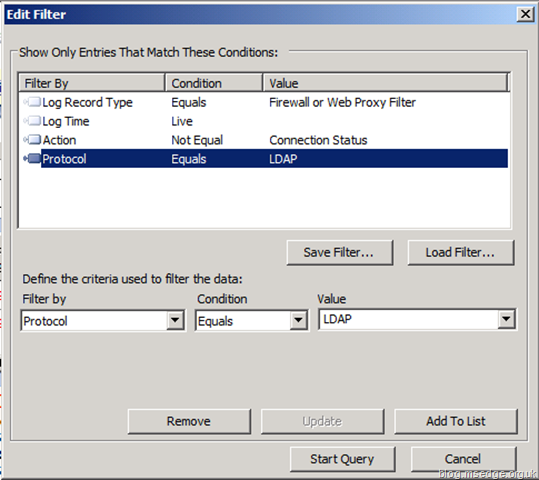Image resolution: width=539 pixels, height=480 pixels.
Task: Click the Remove button
Action: coord(189,421)
